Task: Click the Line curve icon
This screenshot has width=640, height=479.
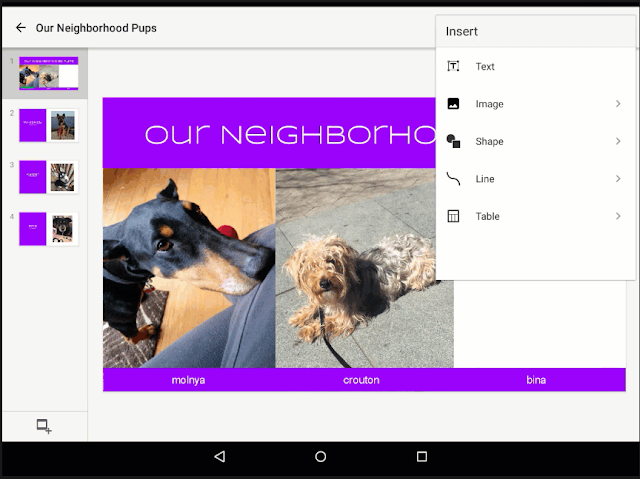Action: pos(453,179)
